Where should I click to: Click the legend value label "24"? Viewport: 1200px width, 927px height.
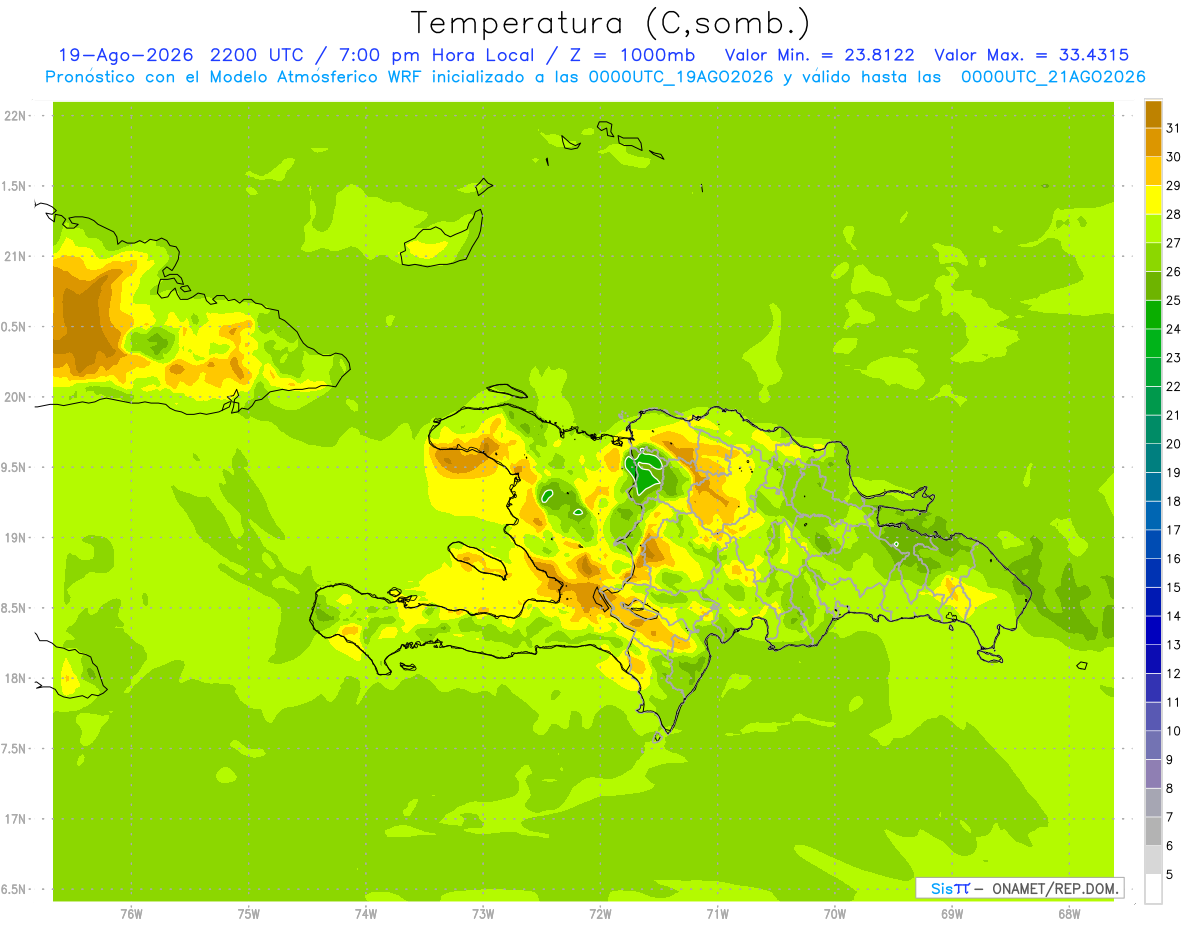pyautogui.click(x=1174, y=329)
